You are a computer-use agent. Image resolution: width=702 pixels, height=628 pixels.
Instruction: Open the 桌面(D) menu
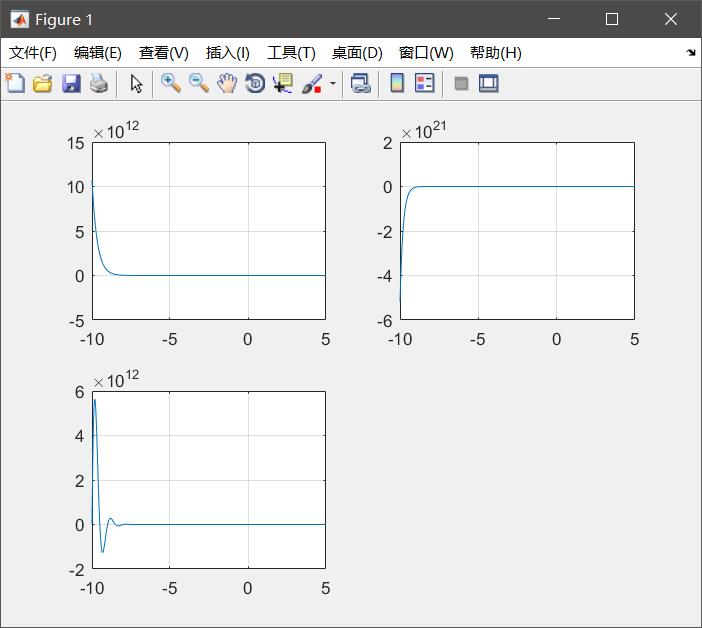tap(357, 53)
